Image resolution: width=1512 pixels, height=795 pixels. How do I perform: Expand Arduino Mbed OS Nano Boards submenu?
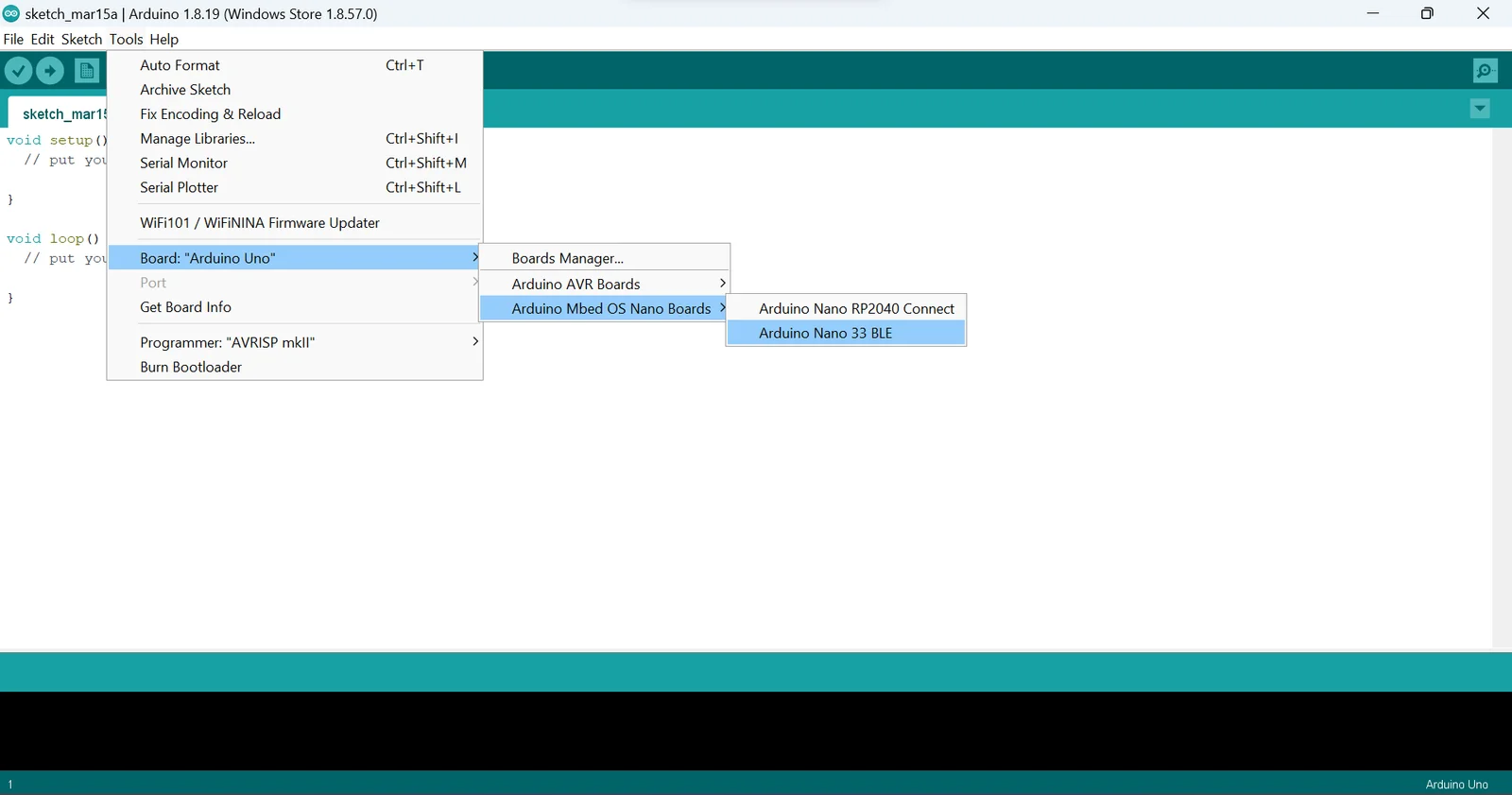605,308
